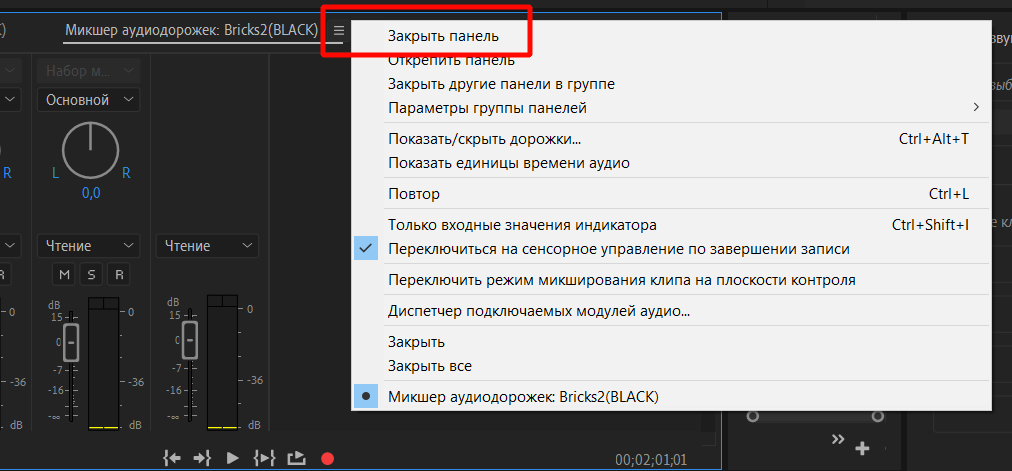Click the plus button editor icon

(x=862, y=446)
